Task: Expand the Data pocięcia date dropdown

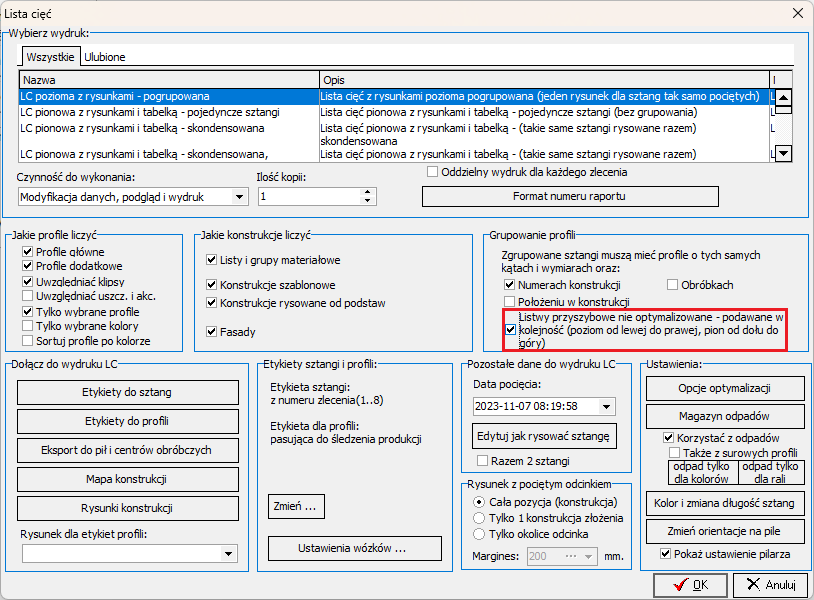Action: [606, 406]
